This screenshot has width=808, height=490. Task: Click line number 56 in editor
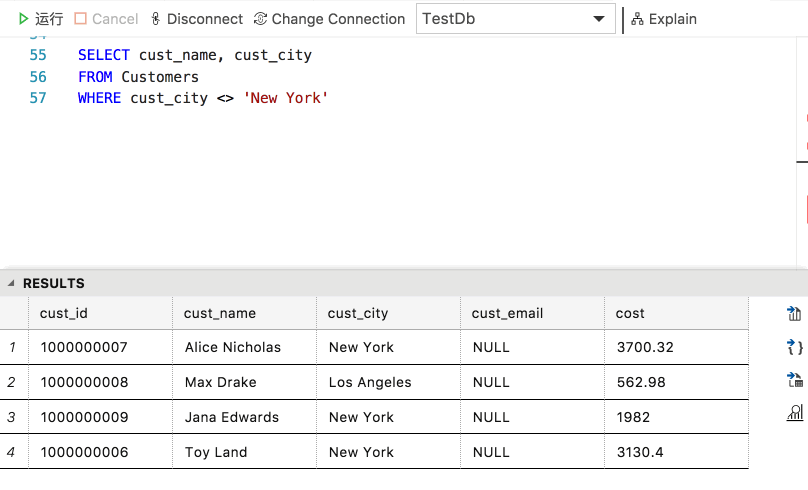coord(38,77)
